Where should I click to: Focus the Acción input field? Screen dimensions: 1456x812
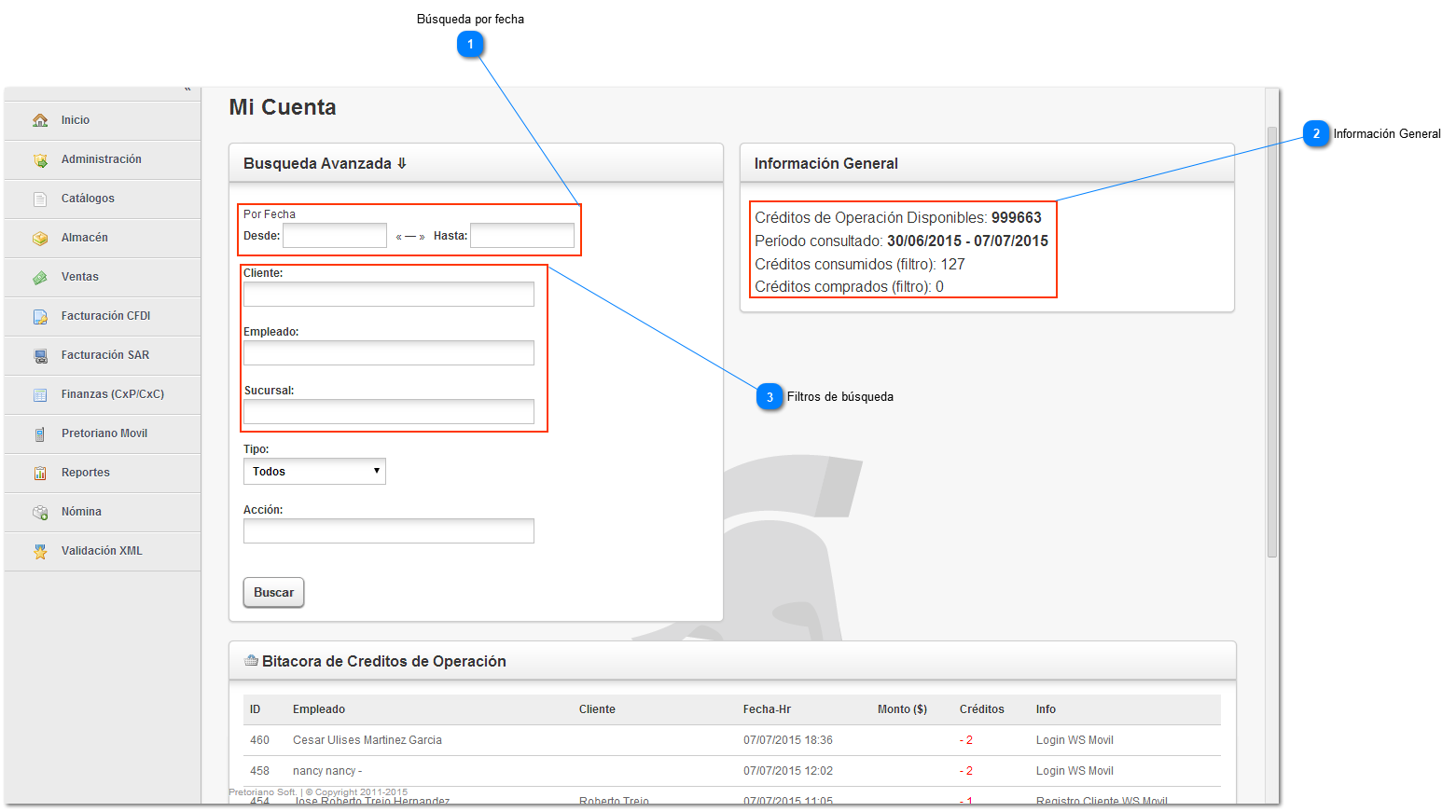(389, 531)
